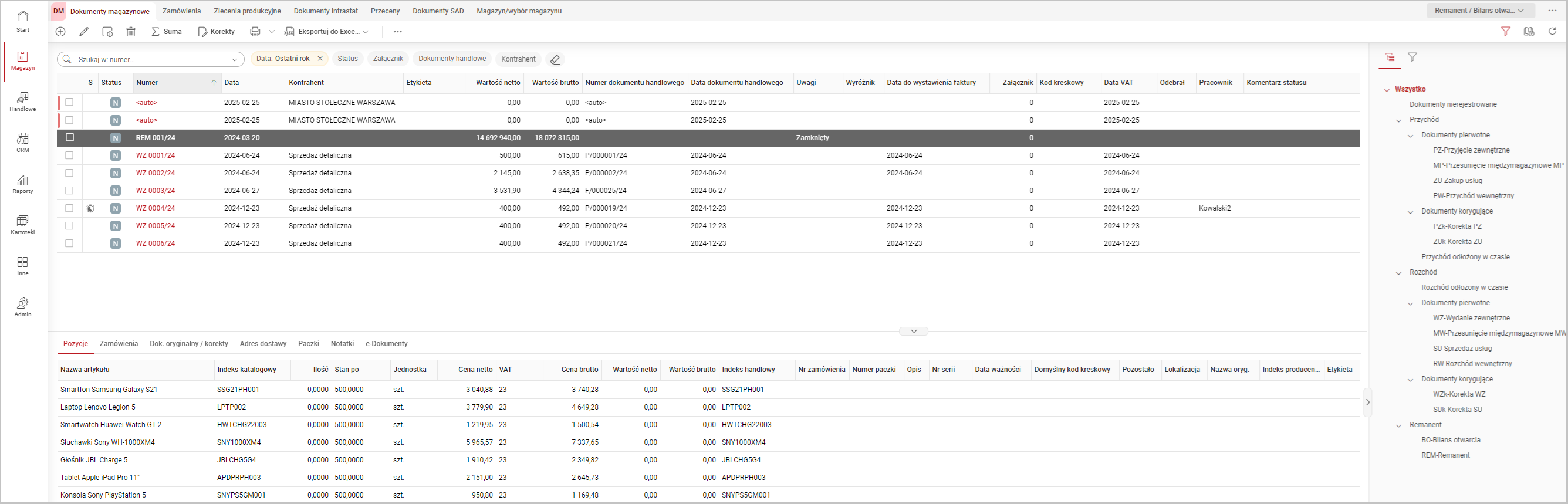Screen dimensions: 1568x504
Task: Collapse the details panel with chevron
Action: point(914,331)
